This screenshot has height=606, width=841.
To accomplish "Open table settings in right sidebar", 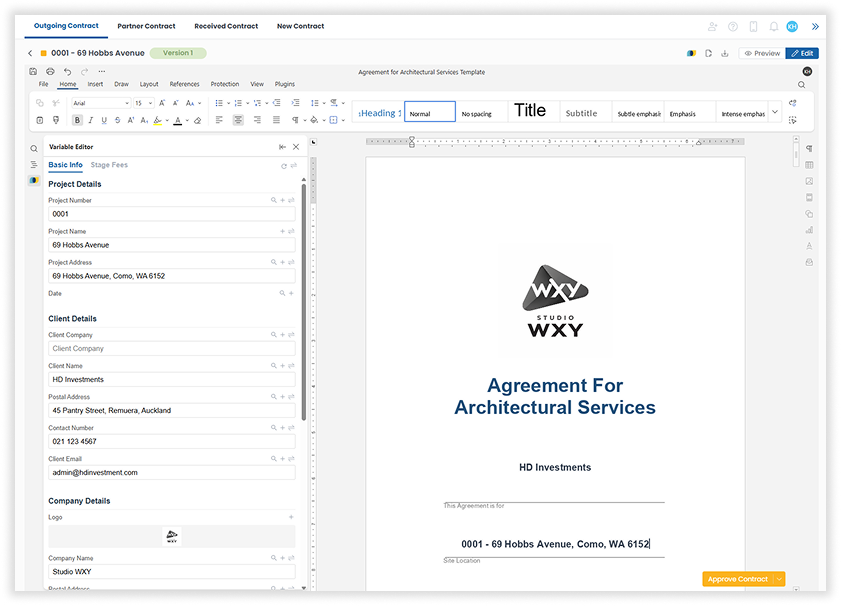I will click(809, 165).
